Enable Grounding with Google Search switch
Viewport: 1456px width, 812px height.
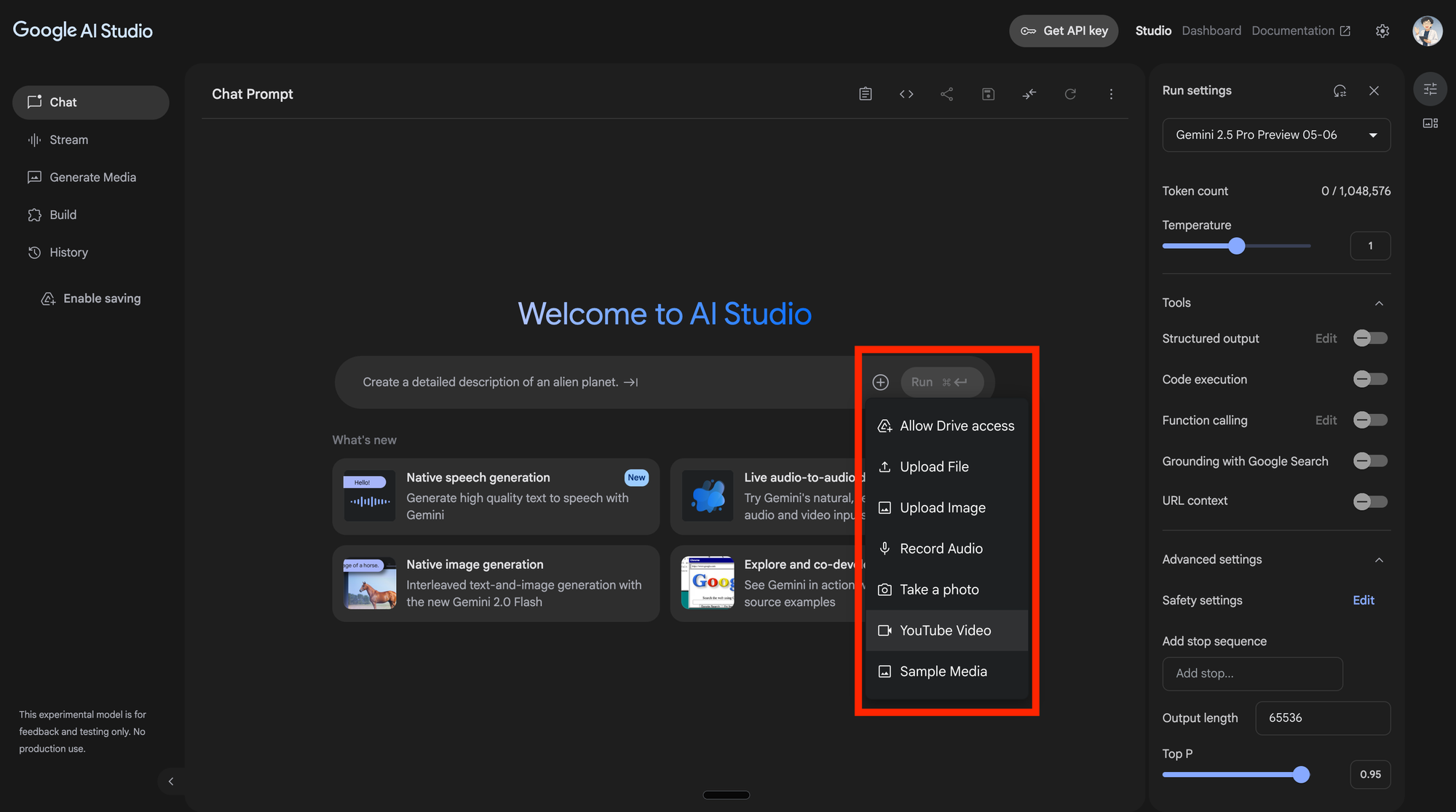click(1370, 461)
